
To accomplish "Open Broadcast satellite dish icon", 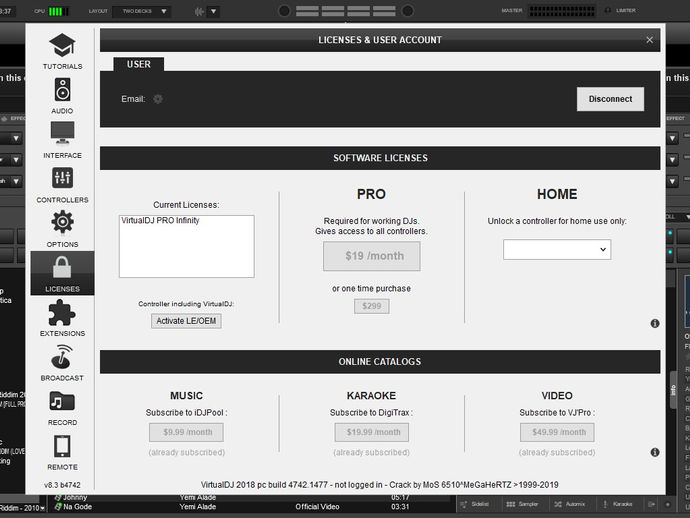I will click(62, 356).
